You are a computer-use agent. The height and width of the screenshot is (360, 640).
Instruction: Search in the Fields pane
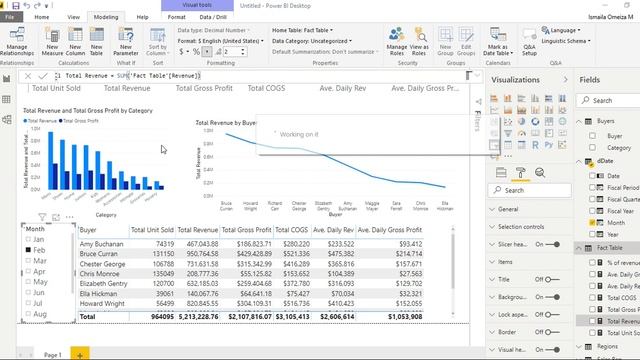point(608,100)
